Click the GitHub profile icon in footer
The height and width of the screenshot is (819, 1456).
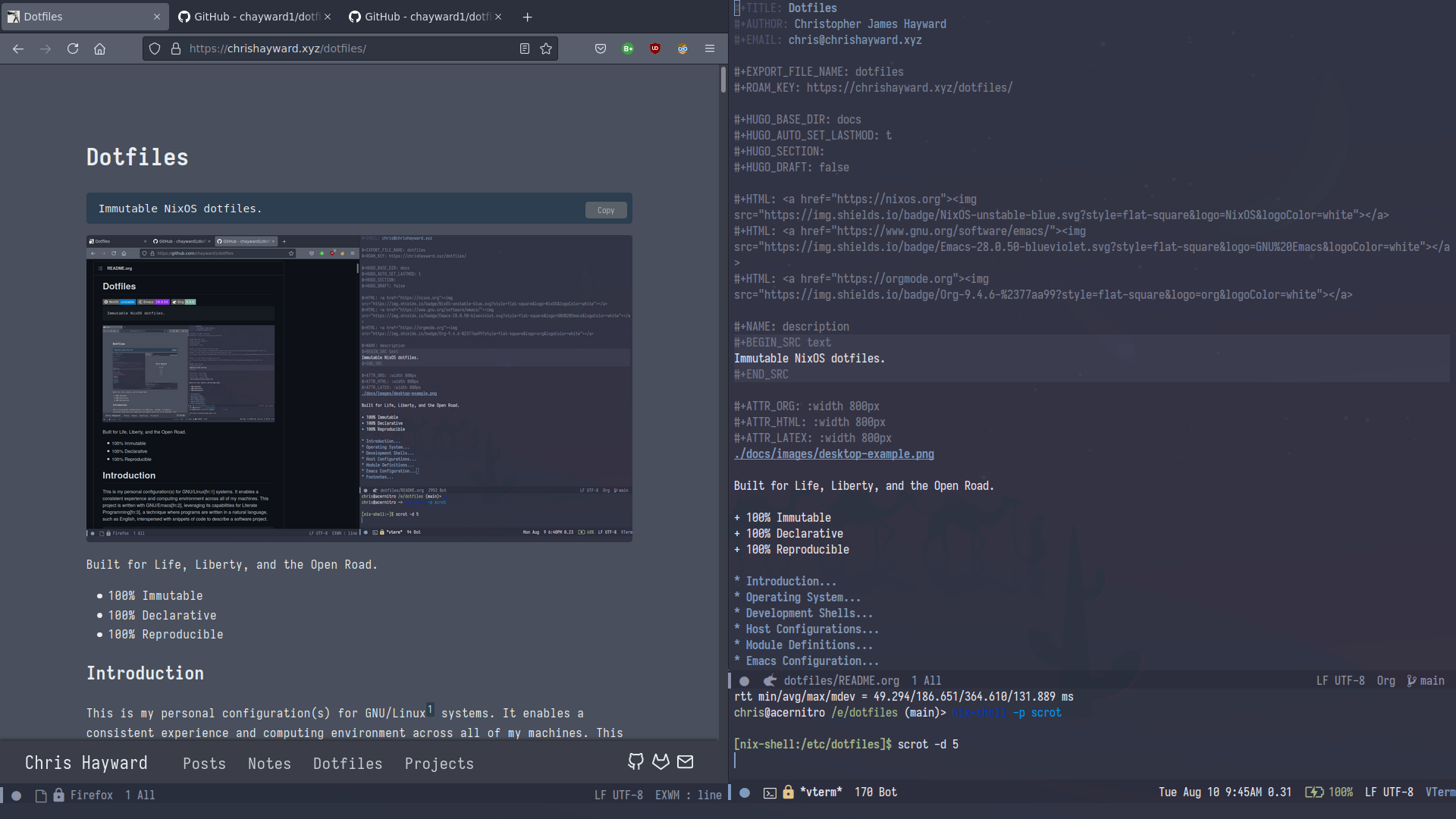click(x=636, y=762)
